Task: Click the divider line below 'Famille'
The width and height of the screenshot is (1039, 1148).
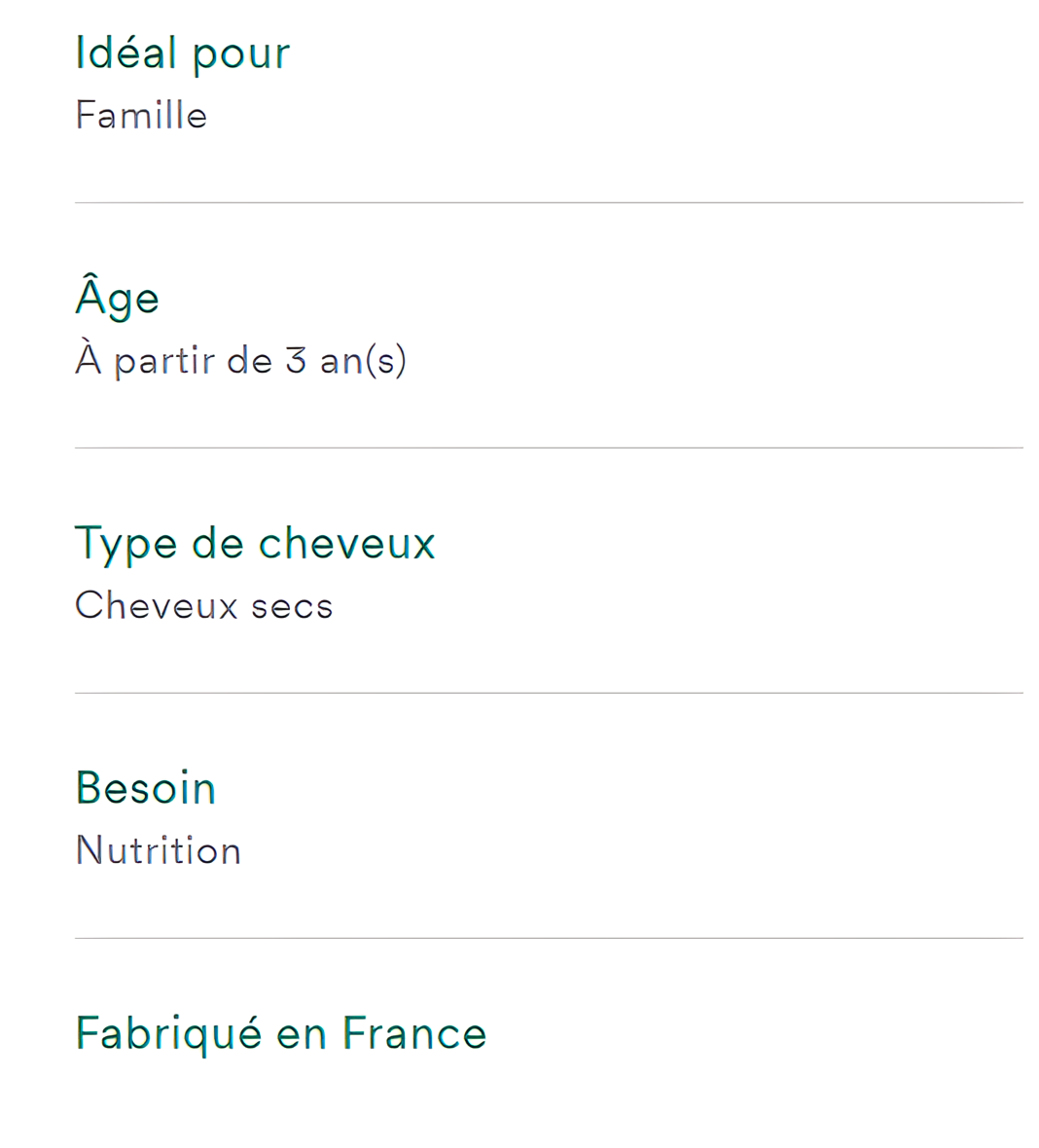Action: [549, 202]
